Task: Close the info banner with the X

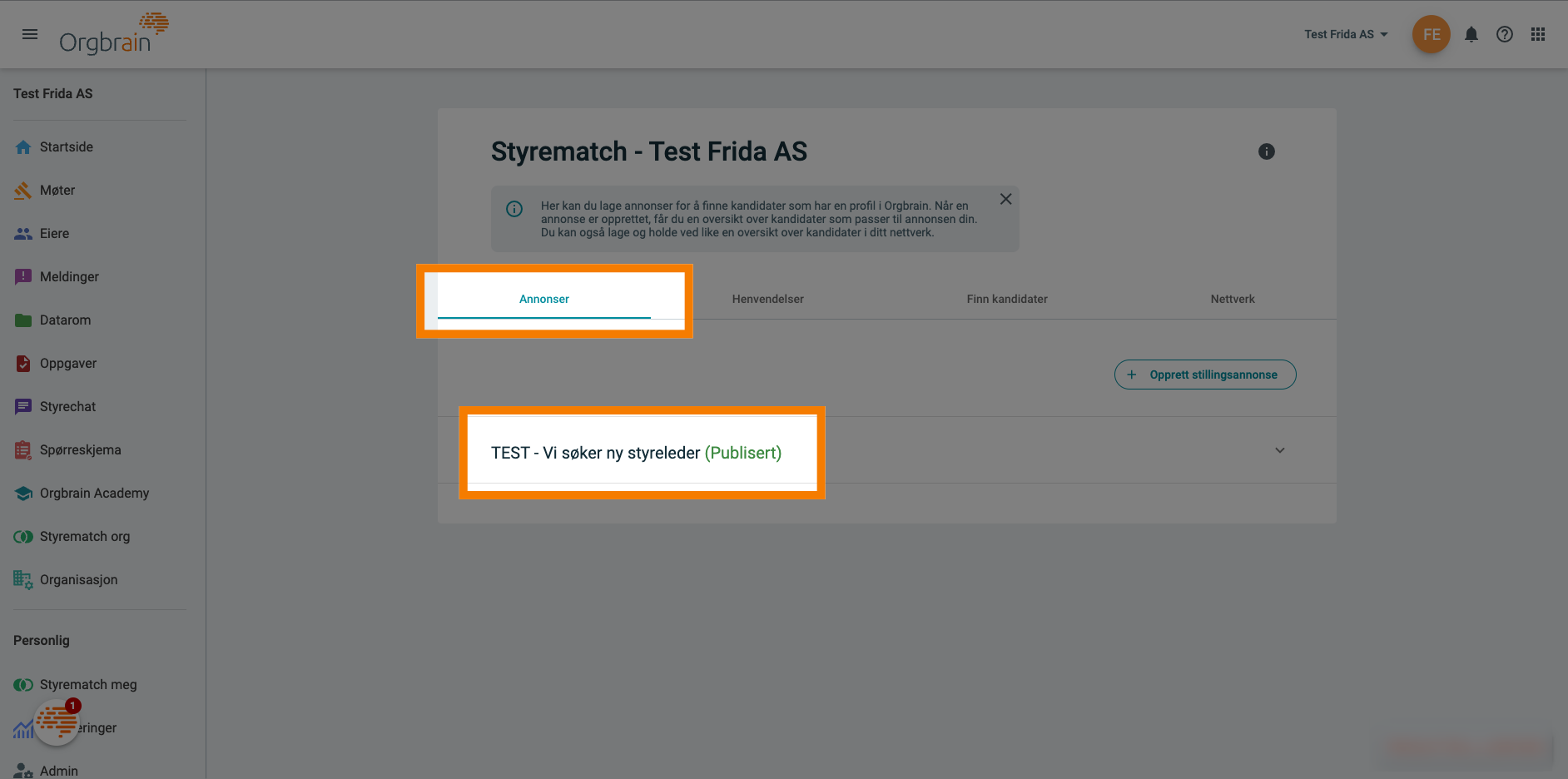Action: (x=1005, y=199)
